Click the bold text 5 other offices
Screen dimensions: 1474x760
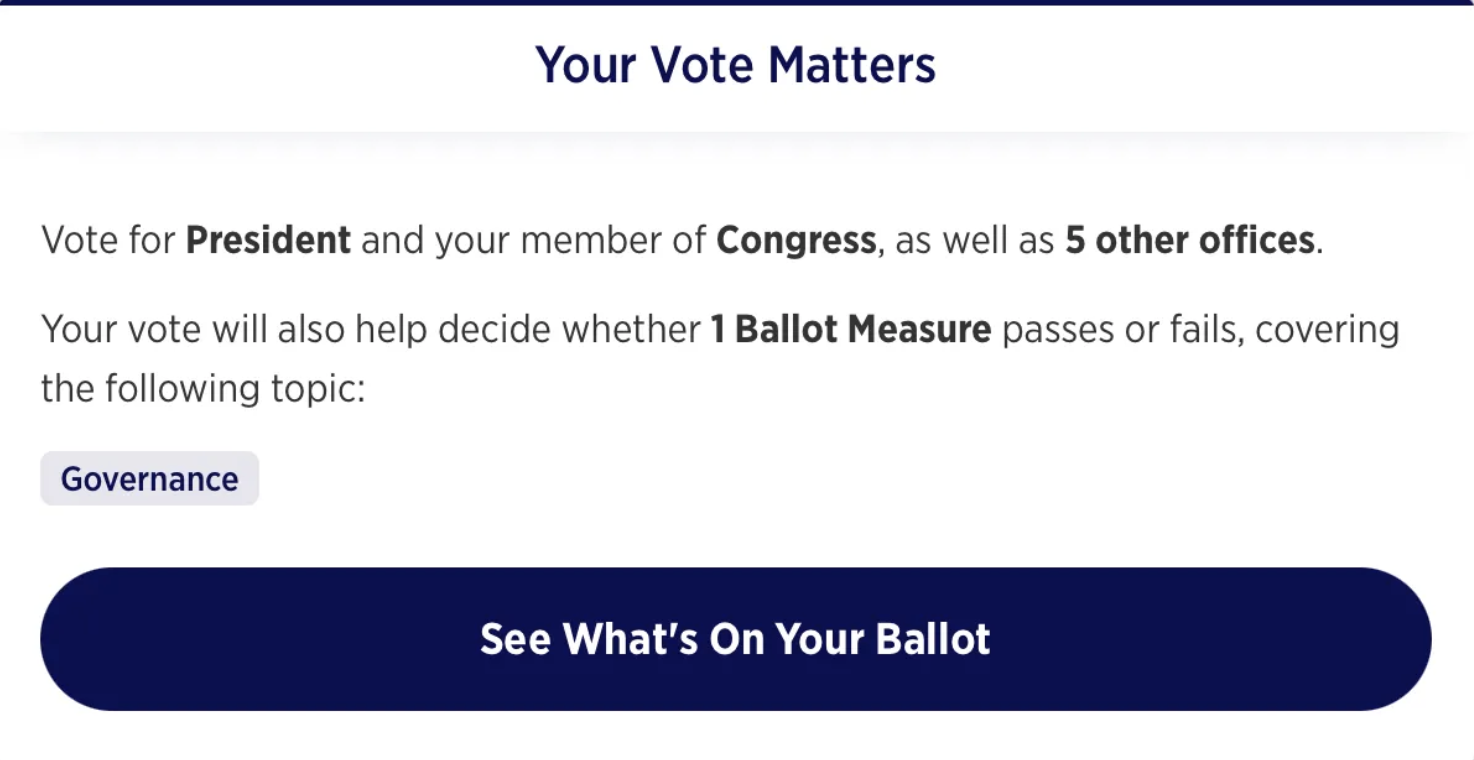click(x=1189, y=241)
